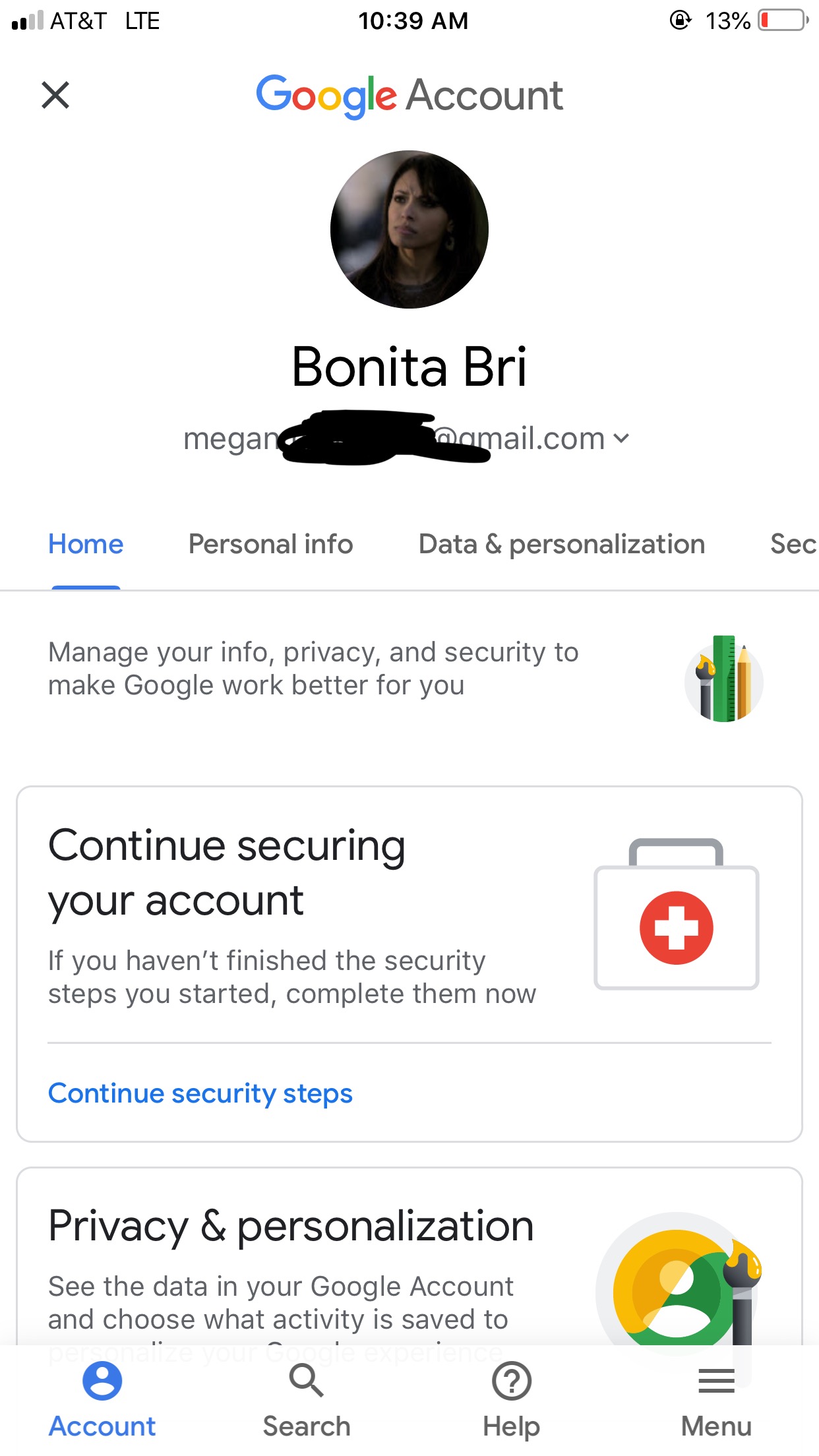The width and height of the screenshot is (819, 1456).
Task: Open Help question mark icon
Action: point(512,1381)
